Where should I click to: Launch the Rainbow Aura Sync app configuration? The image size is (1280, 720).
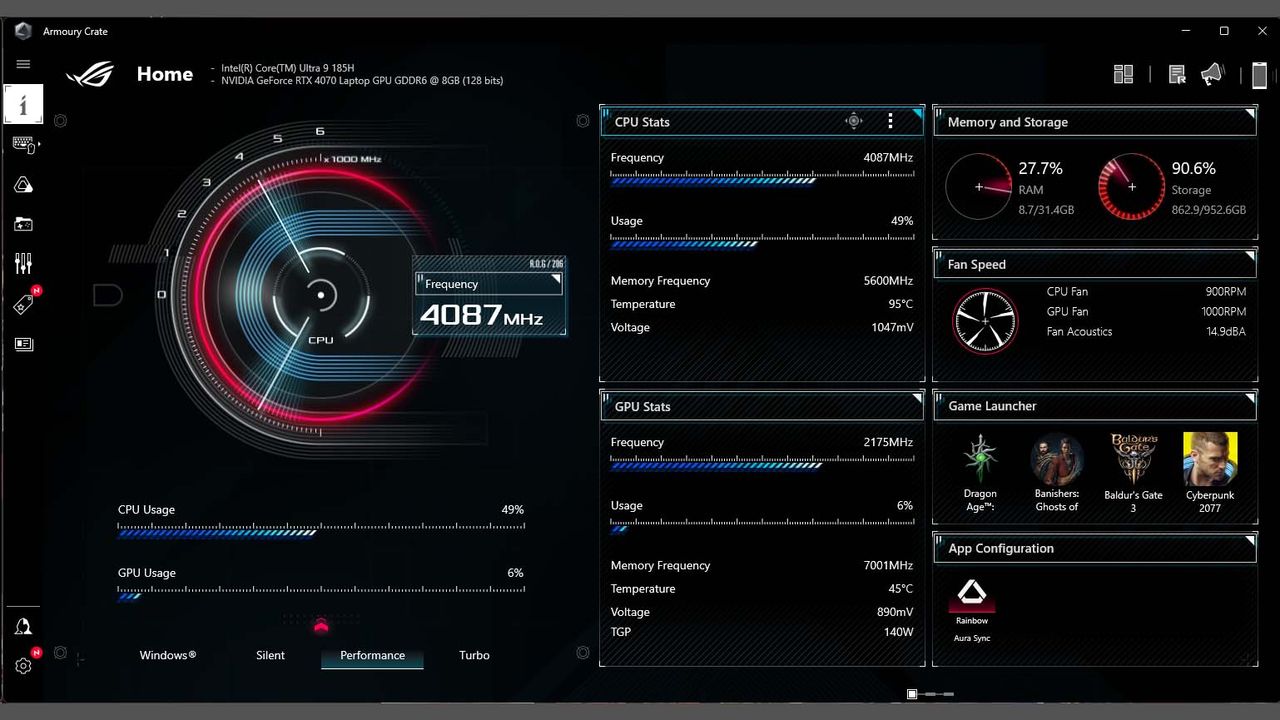(971, 607)
